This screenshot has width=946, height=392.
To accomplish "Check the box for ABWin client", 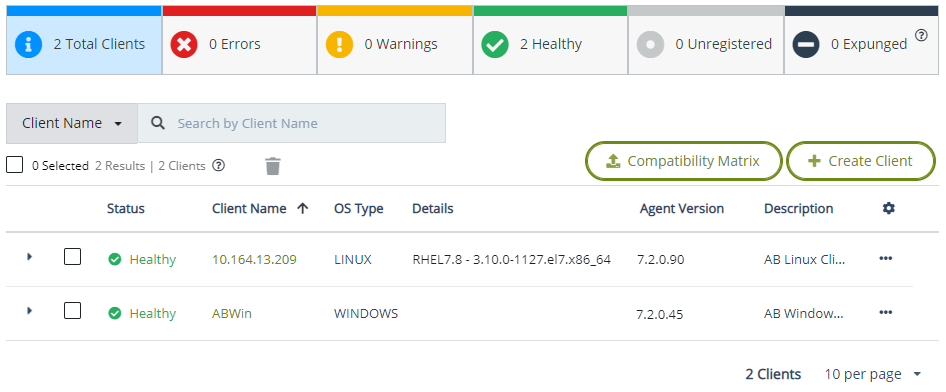I will 72,311.
